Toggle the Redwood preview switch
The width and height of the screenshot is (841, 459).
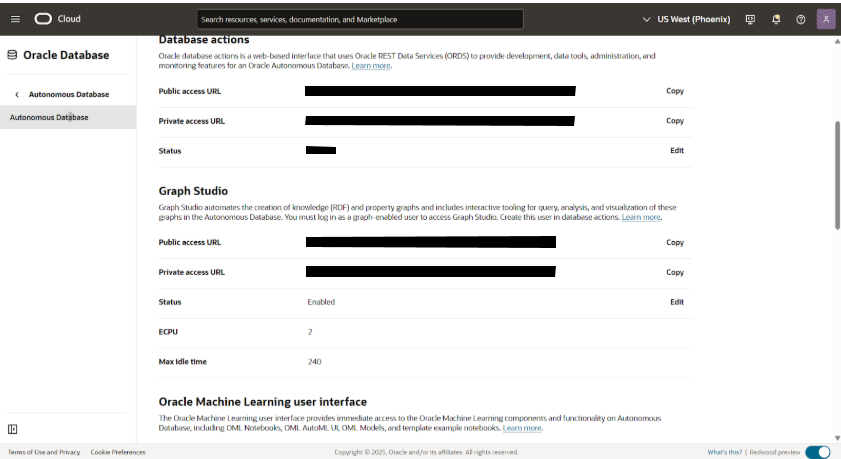(817, 452)
